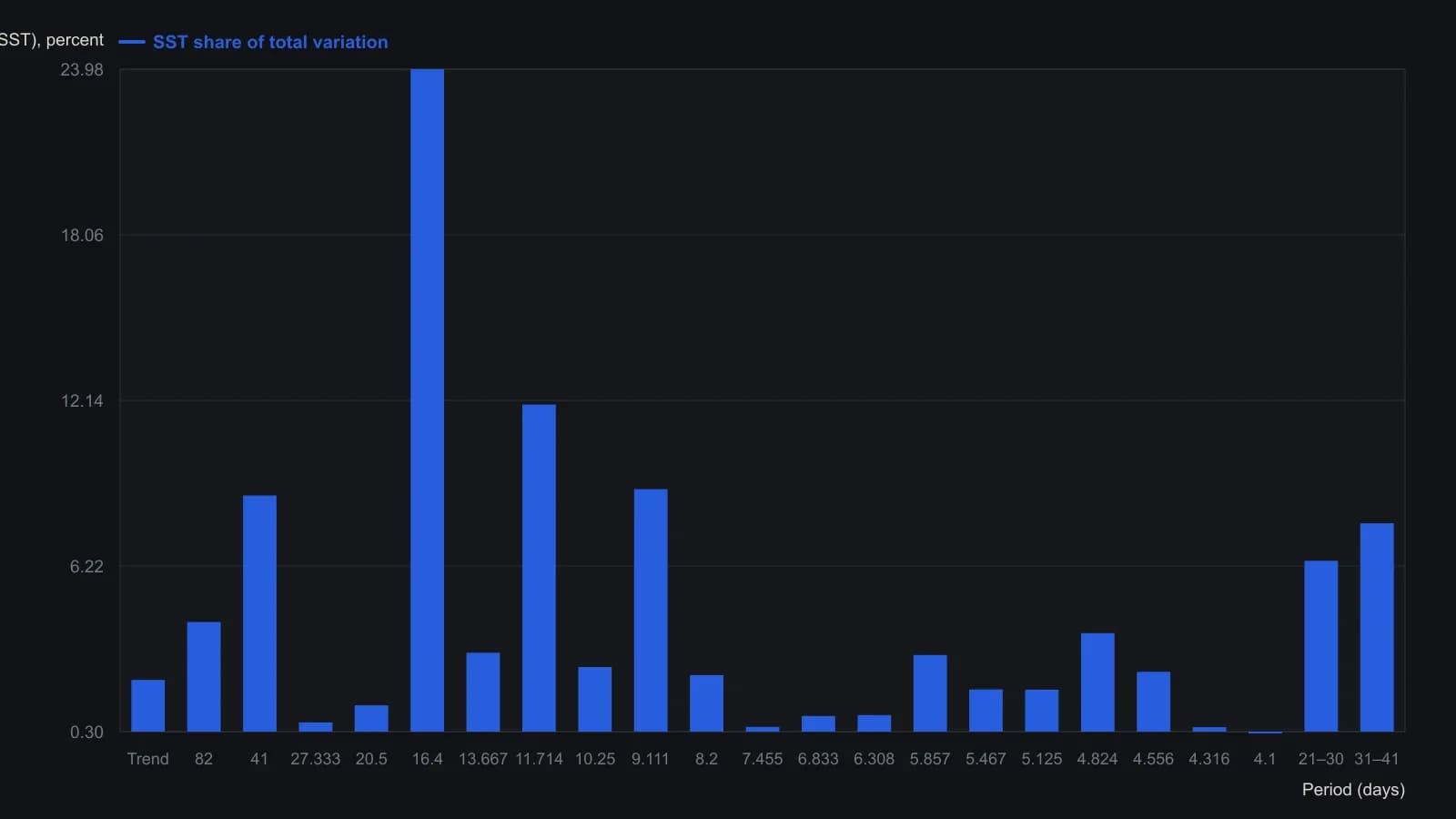
Task: Click the y-axis value 12.14
Action: point(82,401)
